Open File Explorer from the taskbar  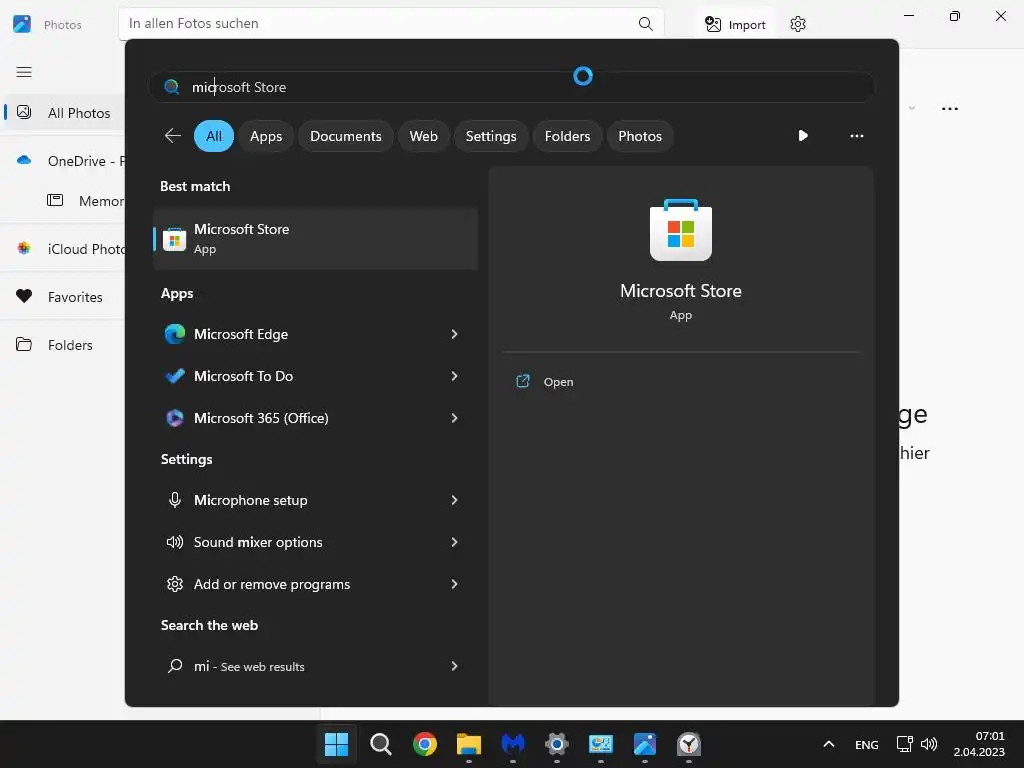(x=469, y=744)
